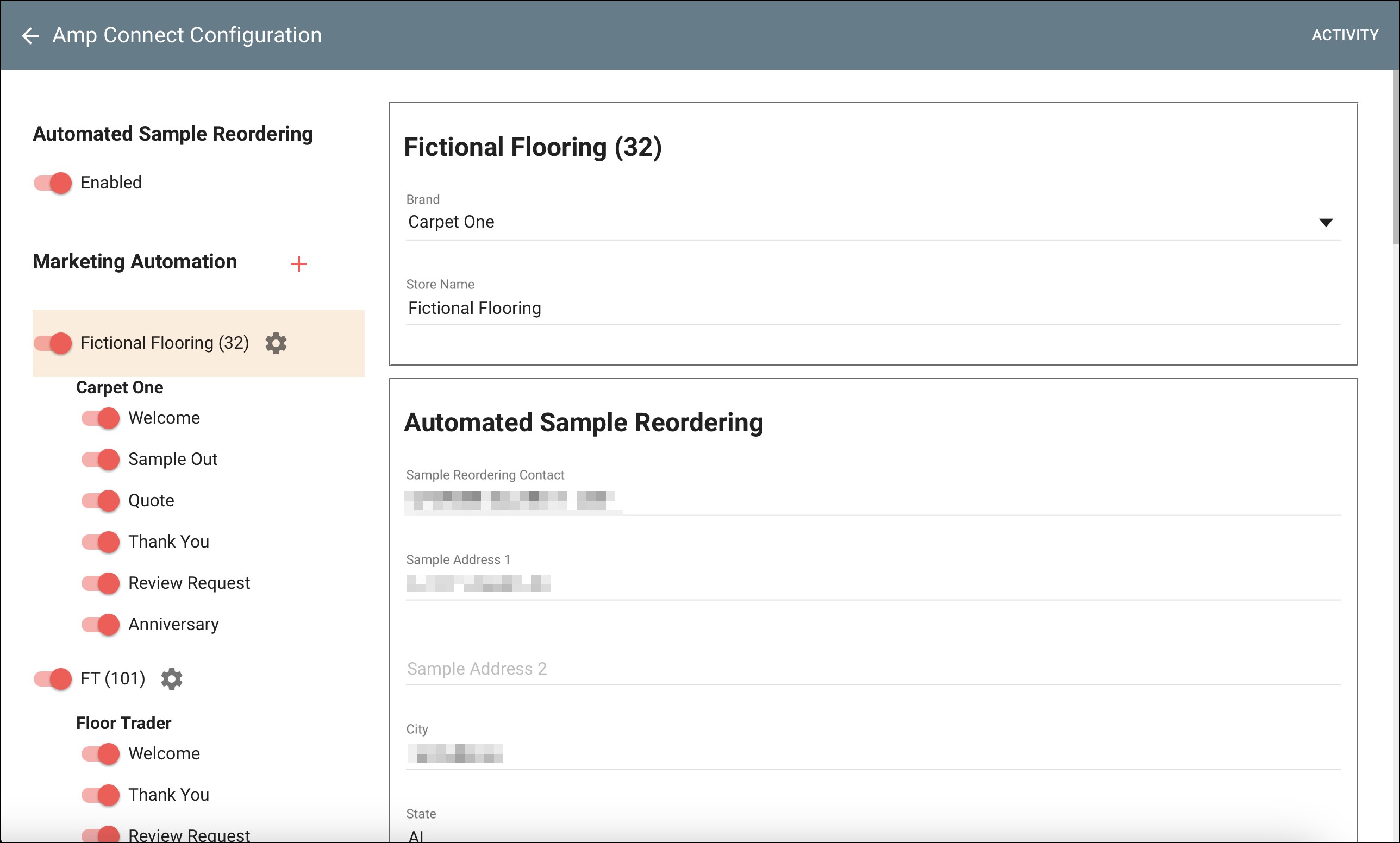Screen dimensions: 1400x843
Task: Open settings gear for Fictional Flooring
Action: click(x=276, y=343)
